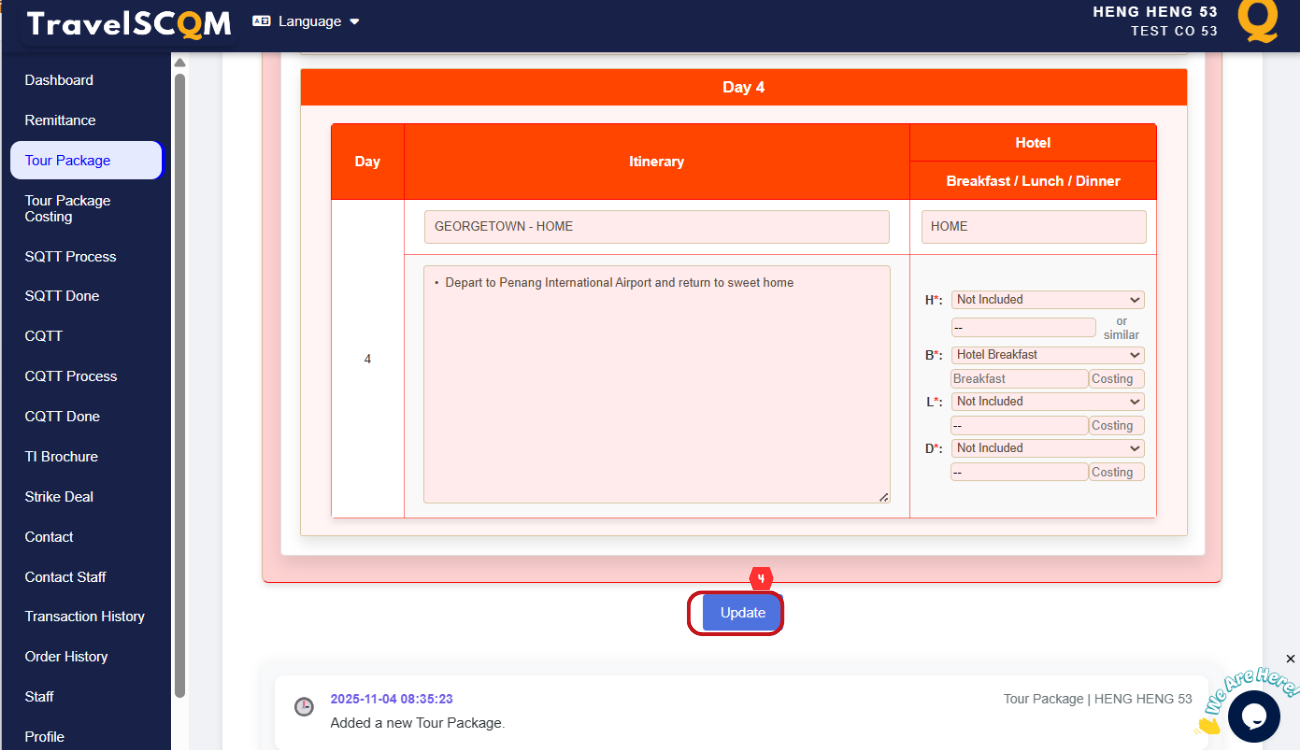The height and width of the screenshot is (750, 1300).
Task: Click the GEORGETOWN - HOME title field
Action: (x=656, y=227)
